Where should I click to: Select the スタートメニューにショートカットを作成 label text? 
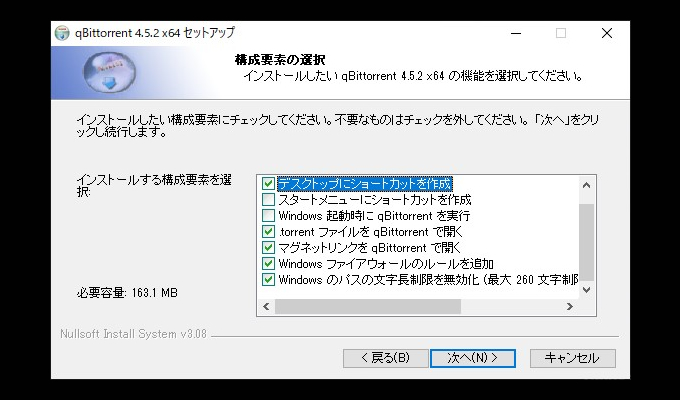point(374,200)
